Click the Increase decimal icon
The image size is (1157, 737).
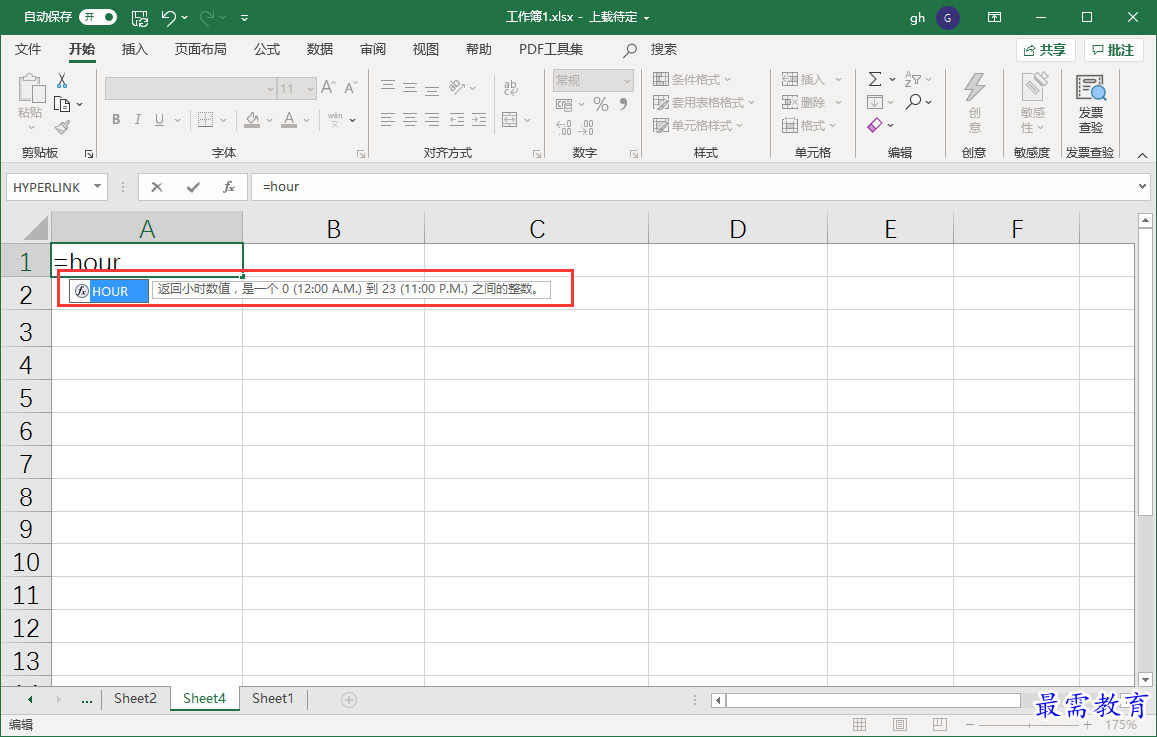tap(564, 128)
